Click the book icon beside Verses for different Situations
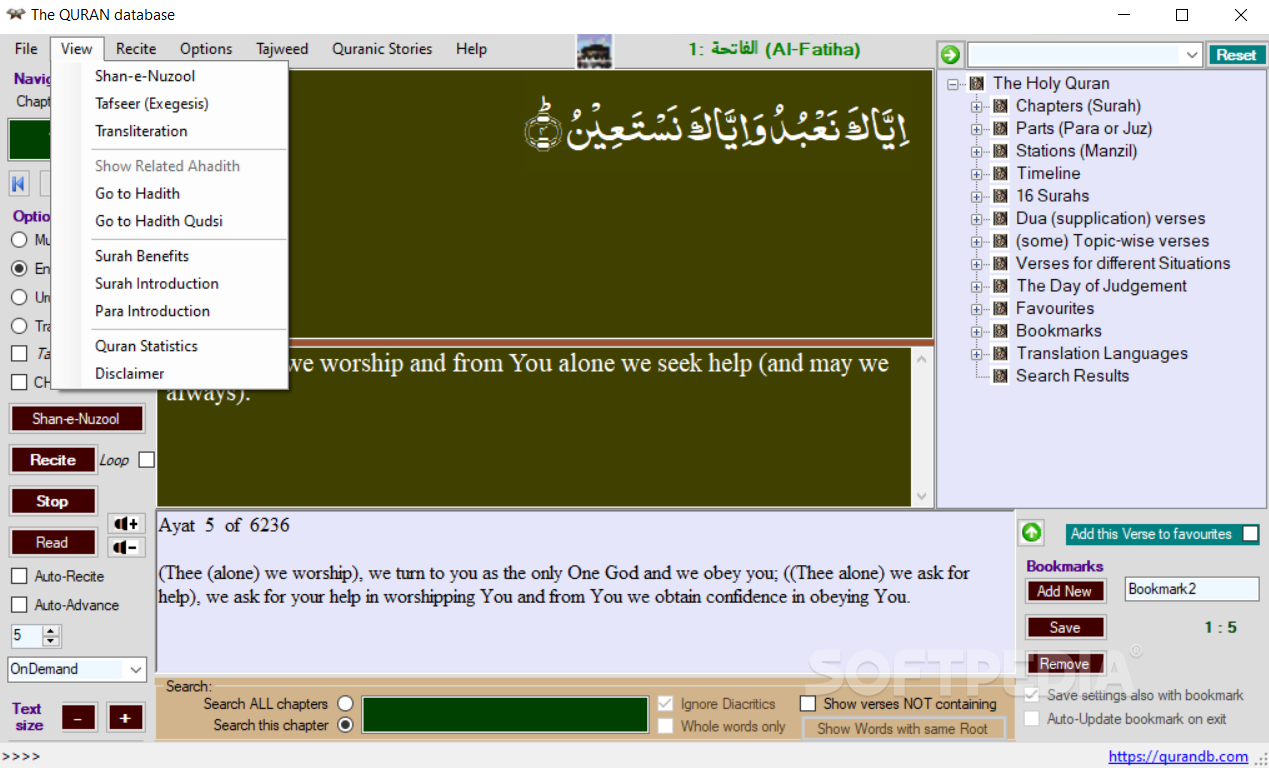The image size is (1269, 768). coord(999,263)
